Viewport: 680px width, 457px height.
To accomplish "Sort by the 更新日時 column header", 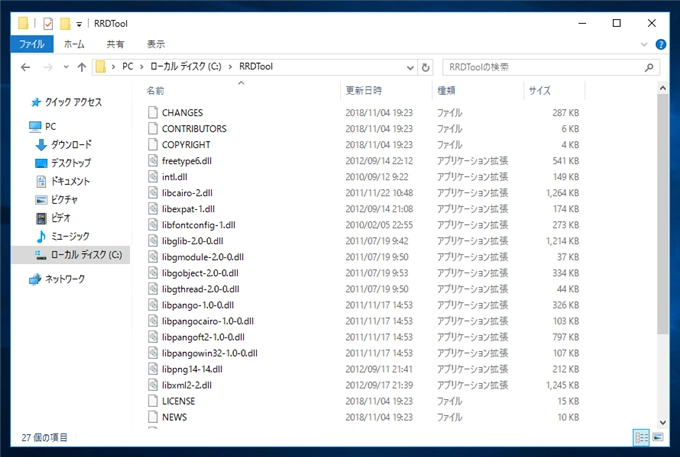I will 363,91.
